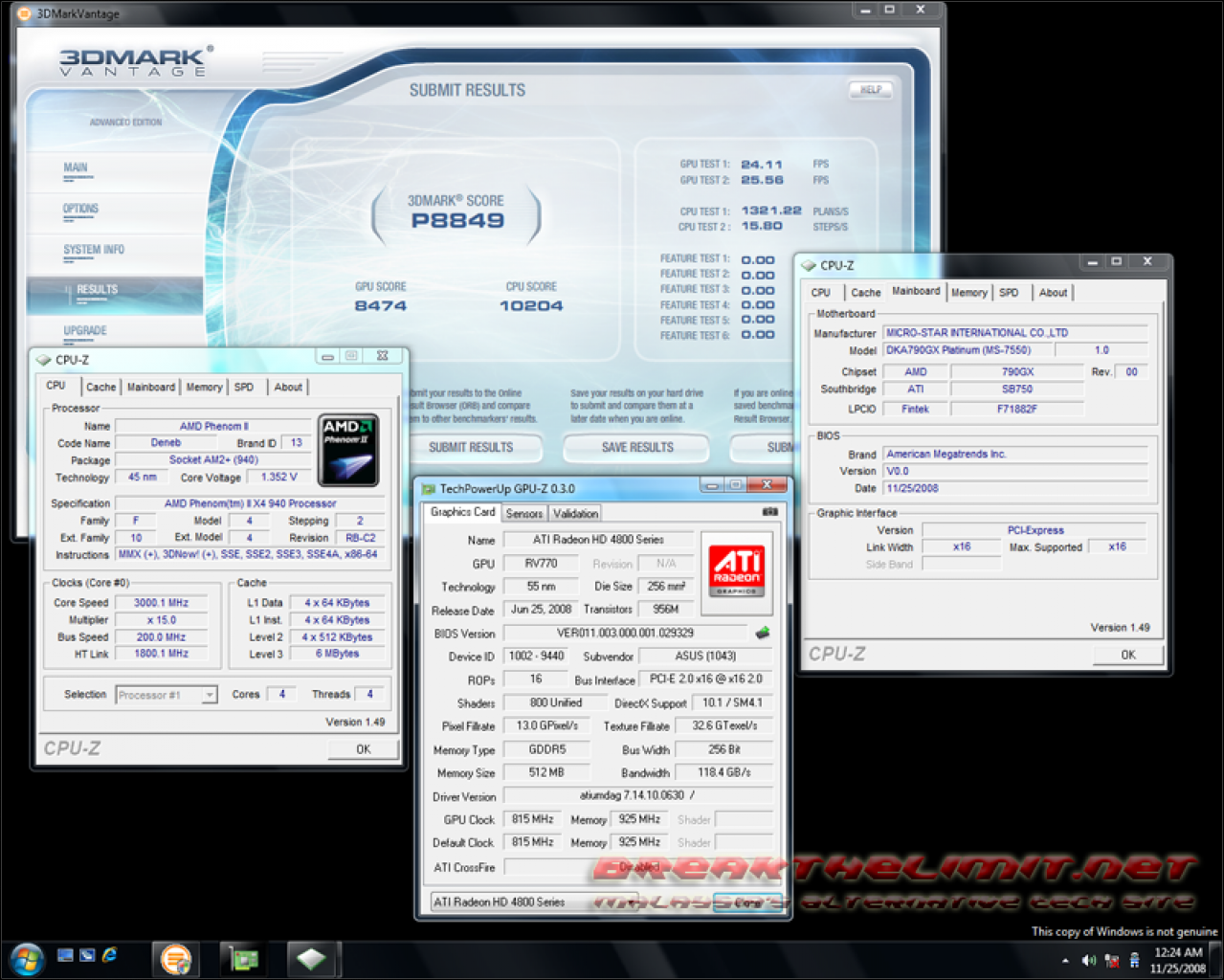Select SPD tab in CPU-Z motherboard window
Image resolution: width=1224 pixels, height=980 pixels.
tap(1009, 293)
